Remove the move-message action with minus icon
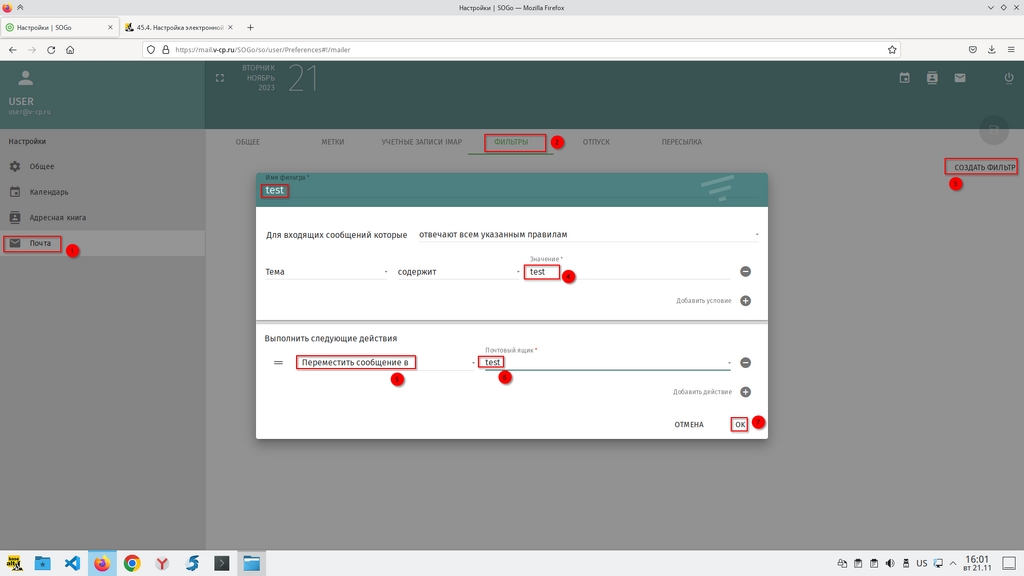 745,363
